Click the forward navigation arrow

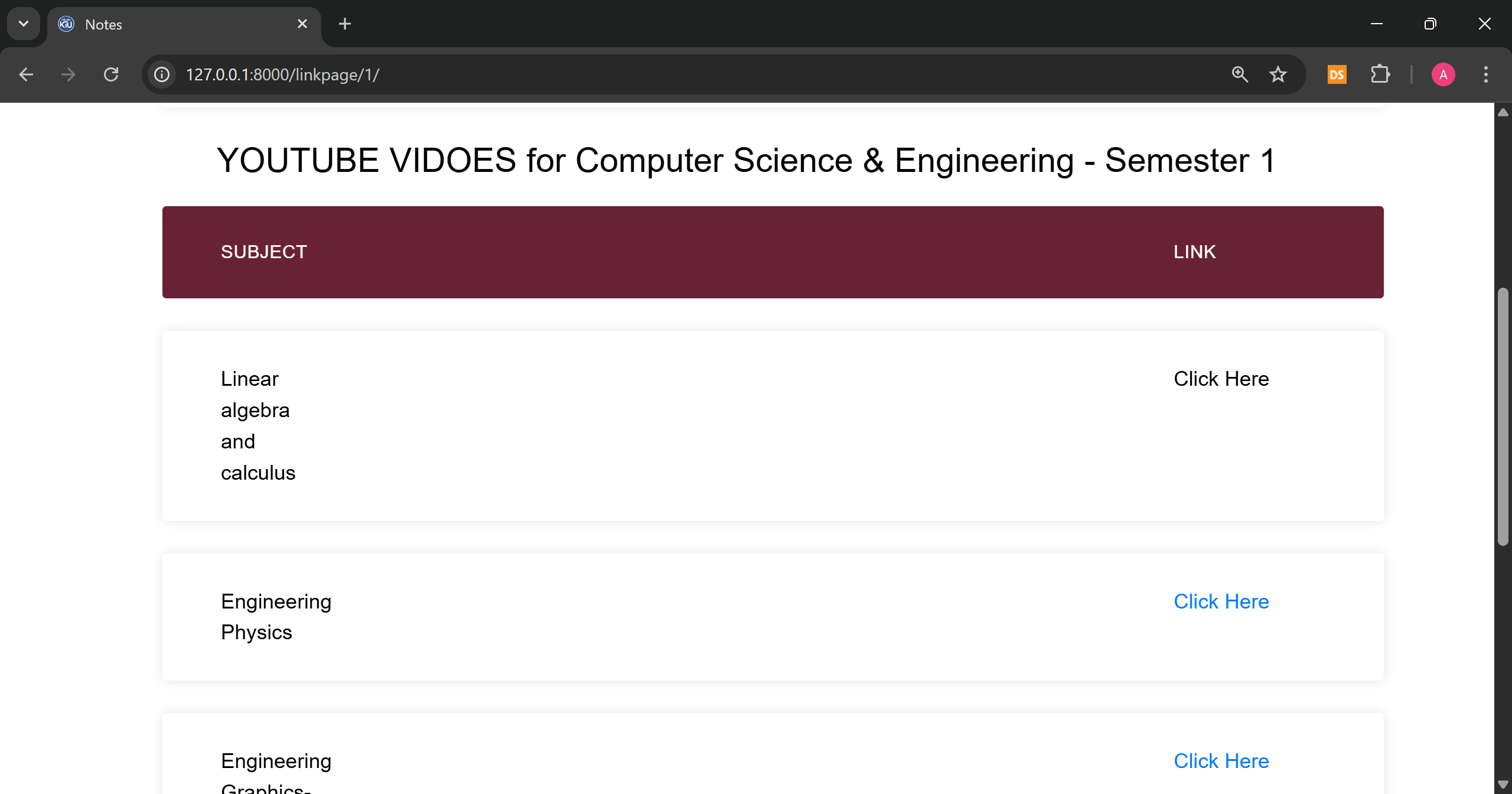[x=69, y=74]
